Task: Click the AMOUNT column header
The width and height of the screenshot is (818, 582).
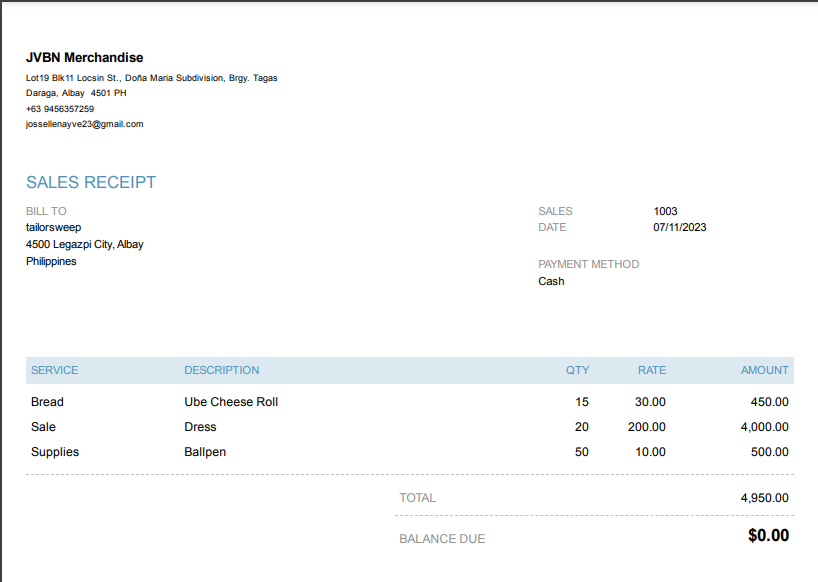Action: pyautogui.click(x=765, y=370)
